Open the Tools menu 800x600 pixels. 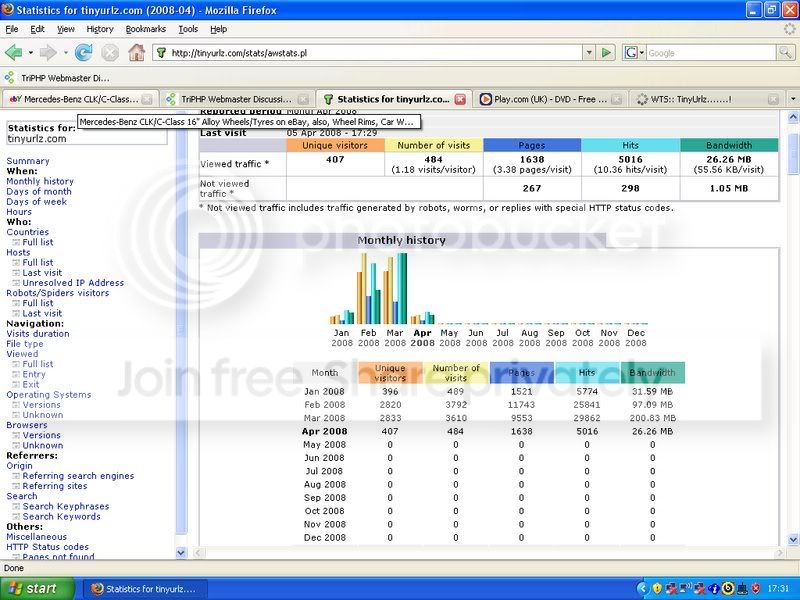coord(188,29)
